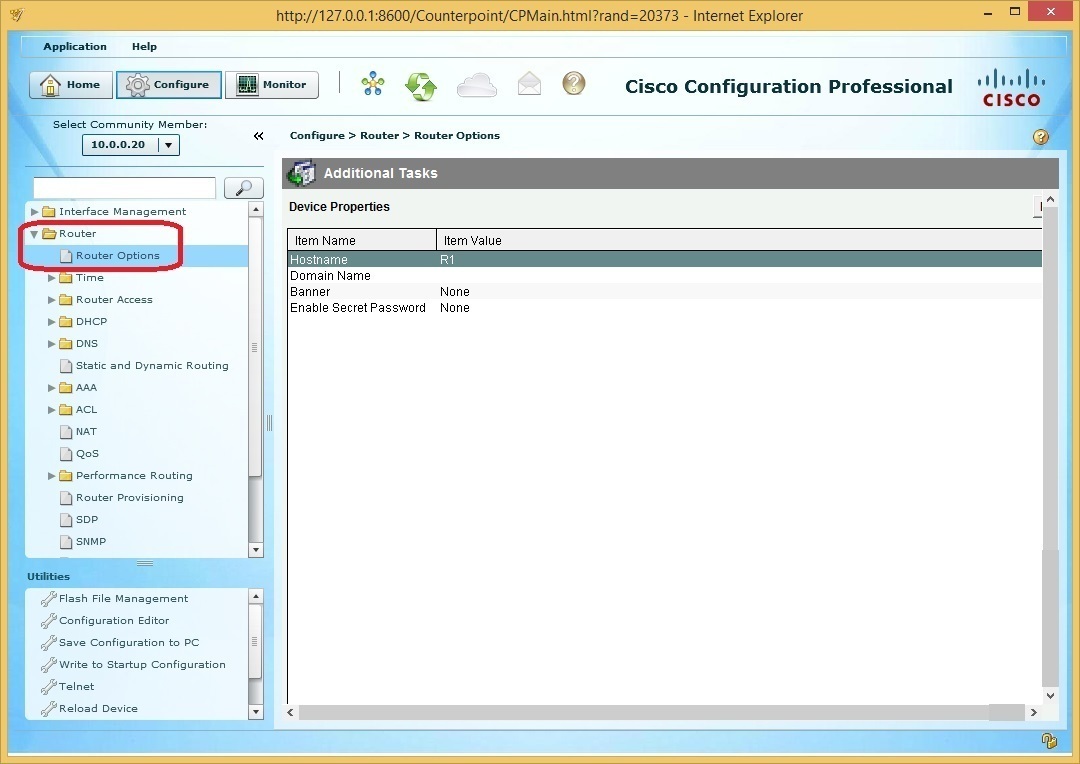Open the Configuration Editor utility

pyautogui.click(x=114, y=621)
